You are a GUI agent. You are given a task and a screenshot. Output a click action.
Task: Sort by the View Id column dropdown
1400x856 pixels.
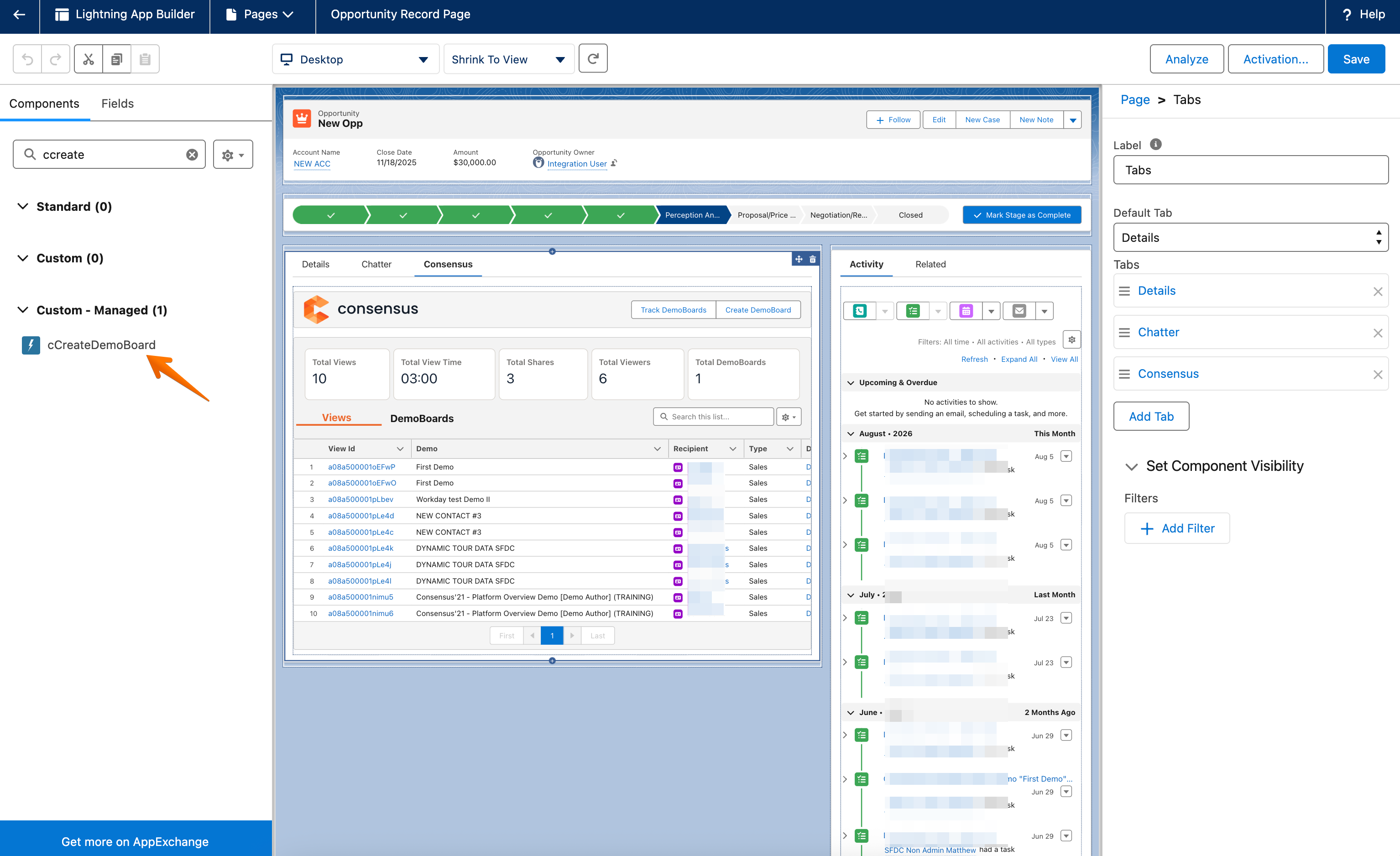click(400, 449)
